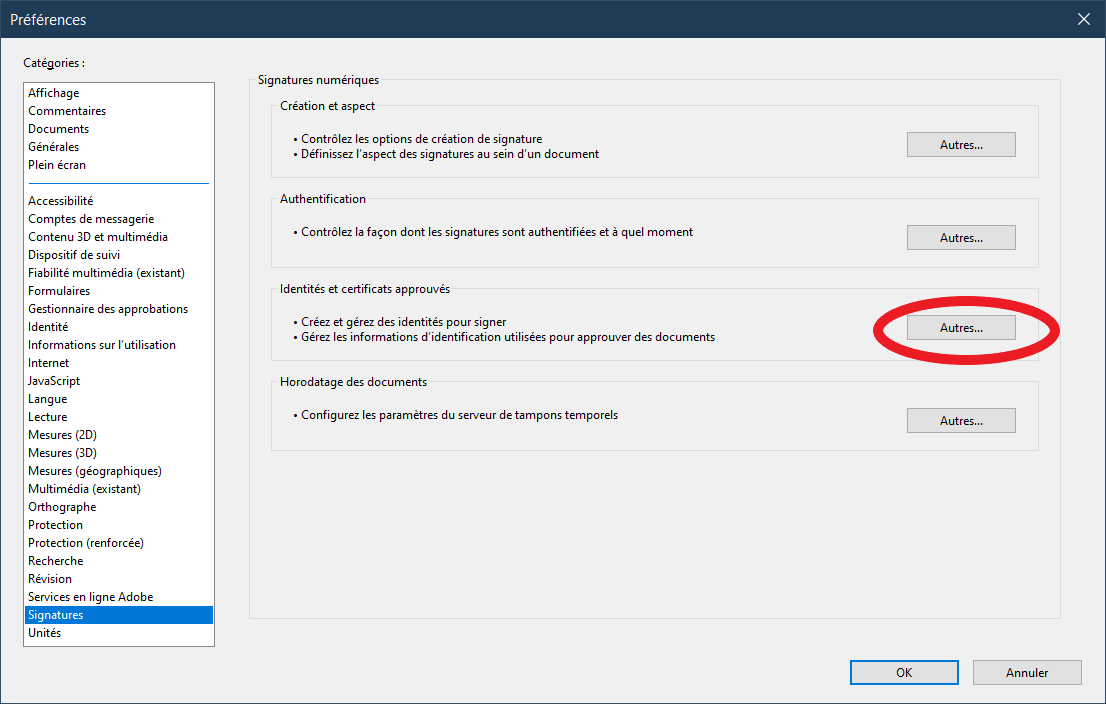Viewport: 1106px width, 704px height.
Task: Close the Préférences dialog
Action: pyautogui.click(x=1083, y=19)
